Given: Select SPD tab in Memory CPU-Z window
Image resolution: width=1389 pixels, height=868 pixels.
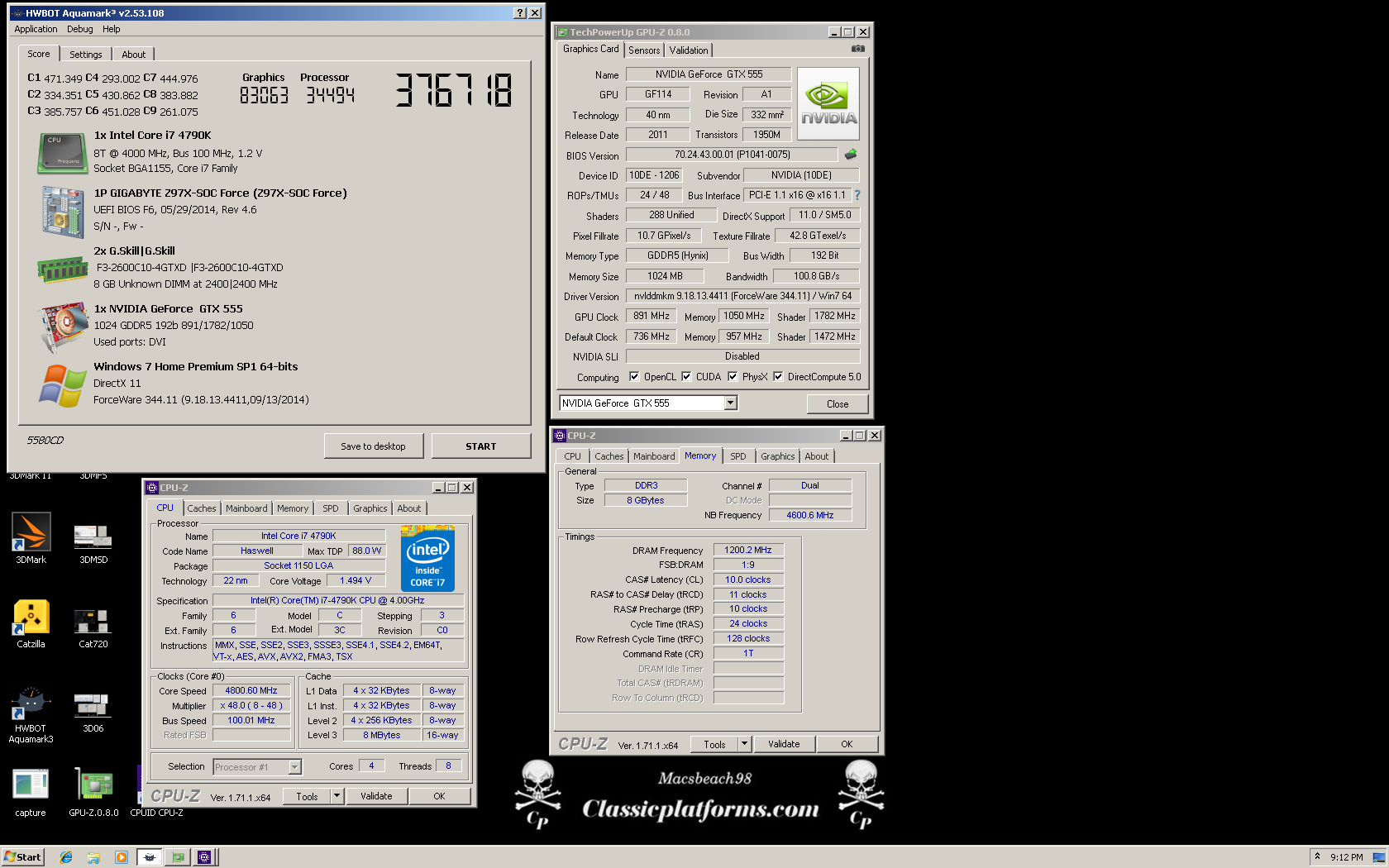Looking at the screenshot, I should 738,456.
